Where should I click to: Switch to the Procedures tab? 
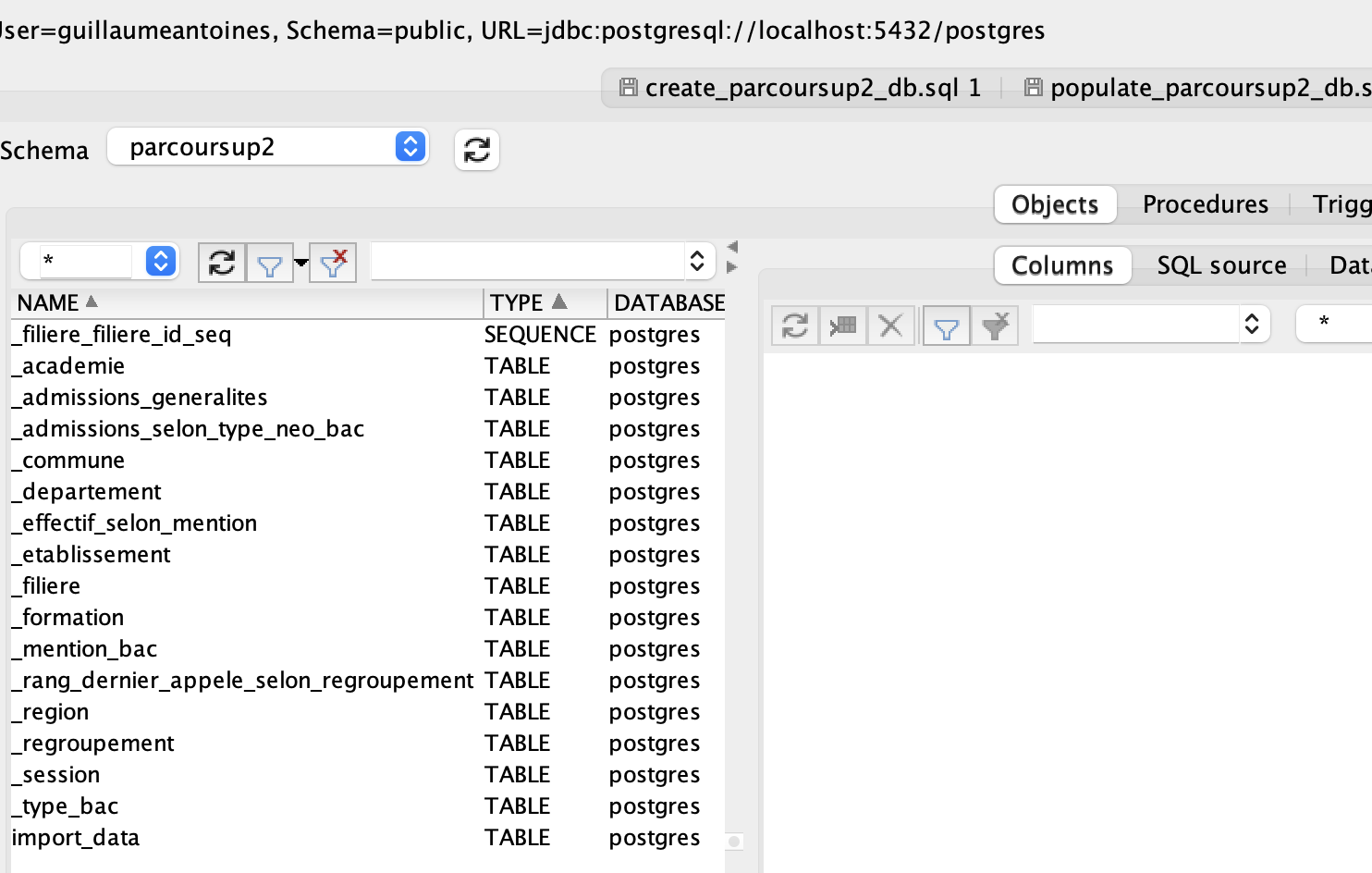pos(1206,204)
